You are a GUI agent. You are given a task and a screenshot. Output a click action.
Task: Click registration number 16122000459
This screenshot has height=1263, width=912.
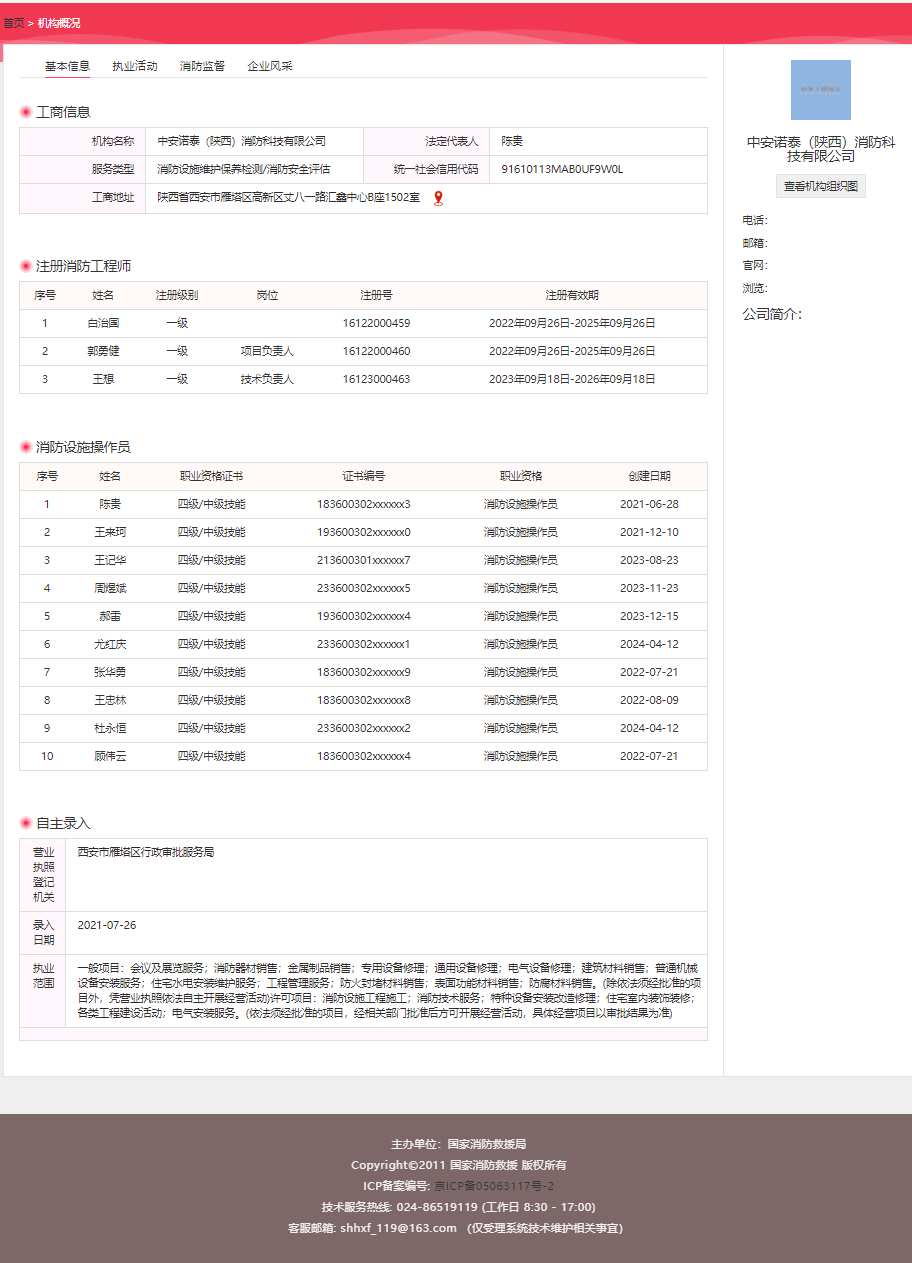376,324
